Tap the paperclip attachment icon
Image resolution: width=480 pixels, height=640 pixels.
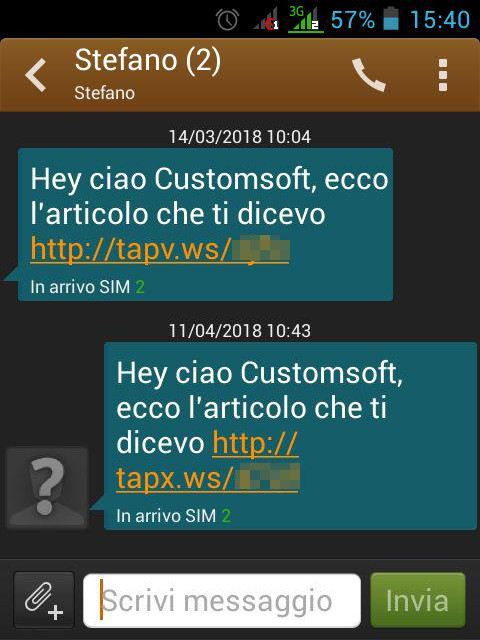tap(44, 600)
